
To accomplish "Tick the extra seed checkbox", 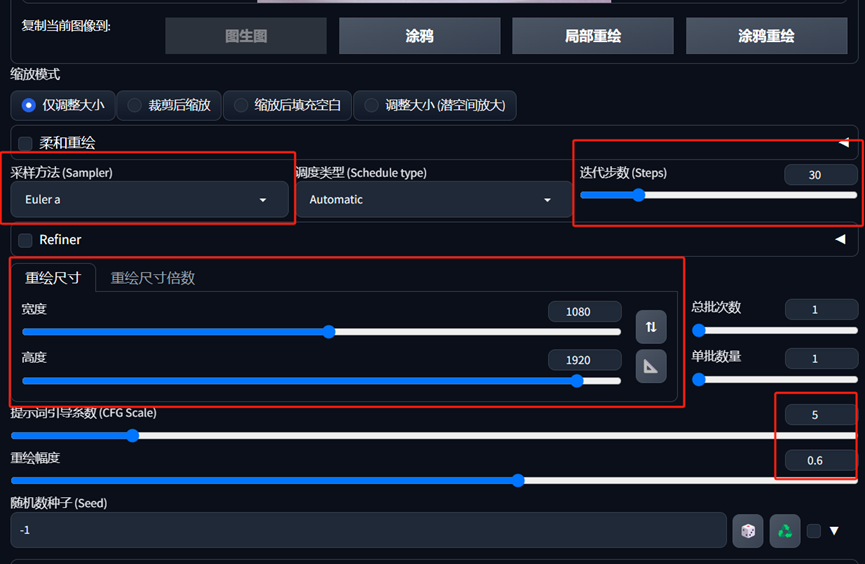I will 814,531.
